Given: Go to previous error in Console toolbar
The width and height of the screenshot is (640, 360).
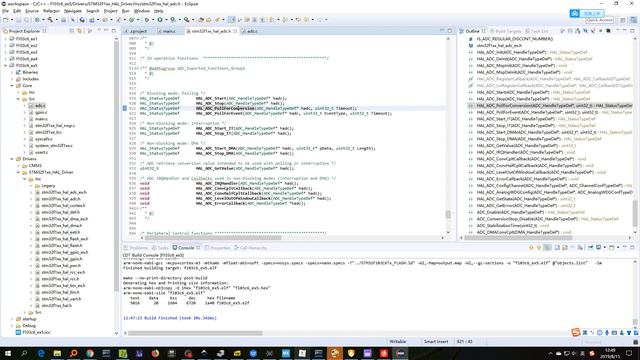Looking at the screenshot, I should tap(539, 247).
